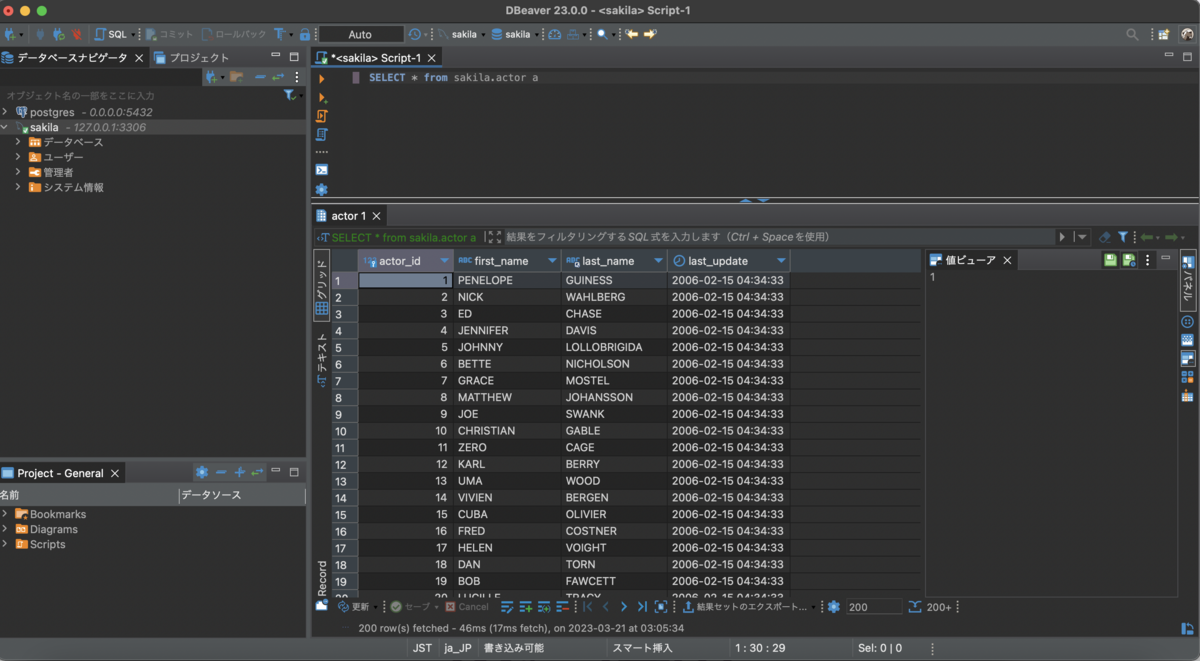Open custom filter funnel in results bar

1123,237
